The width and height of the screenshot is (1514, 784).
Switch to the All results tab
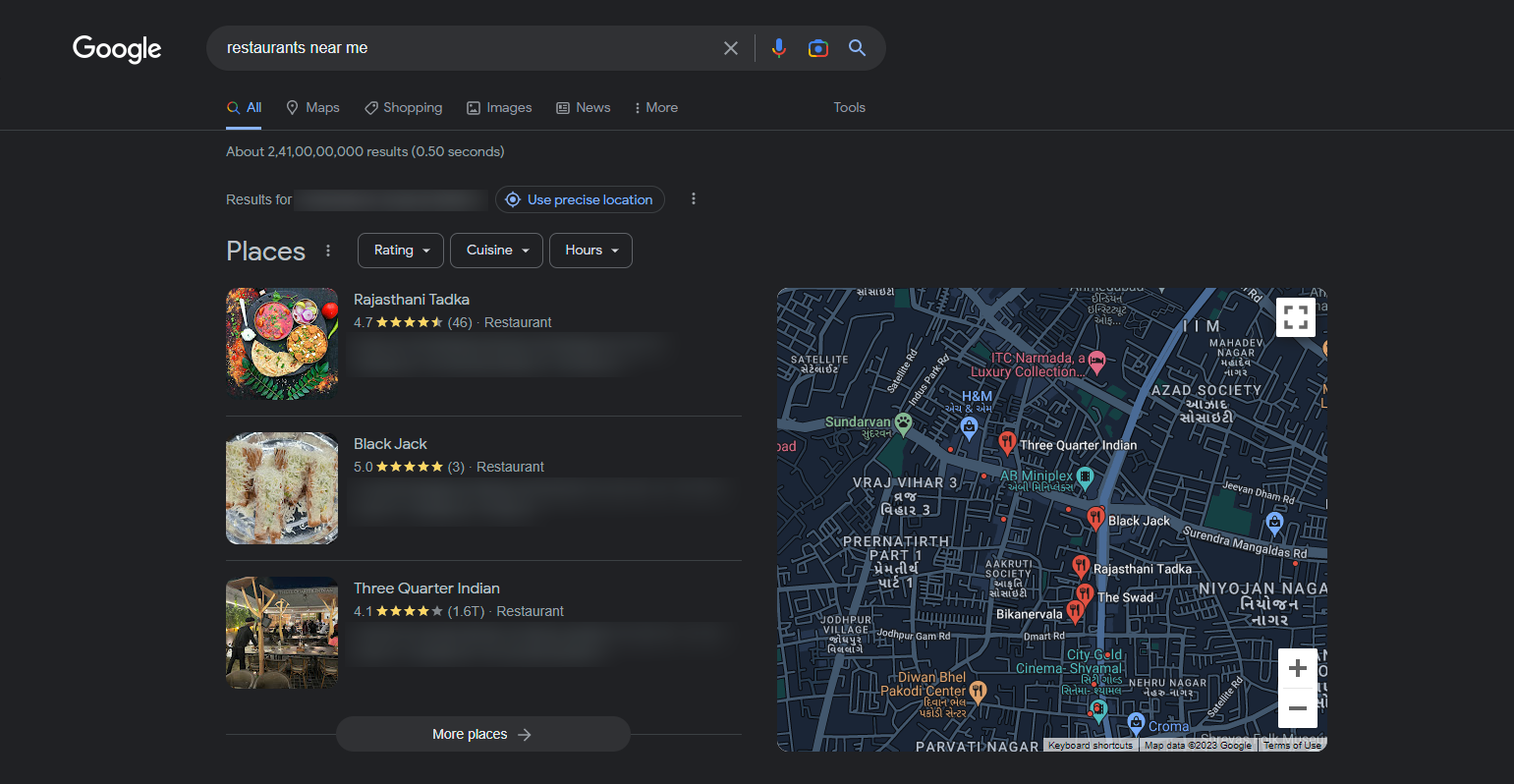245,108
